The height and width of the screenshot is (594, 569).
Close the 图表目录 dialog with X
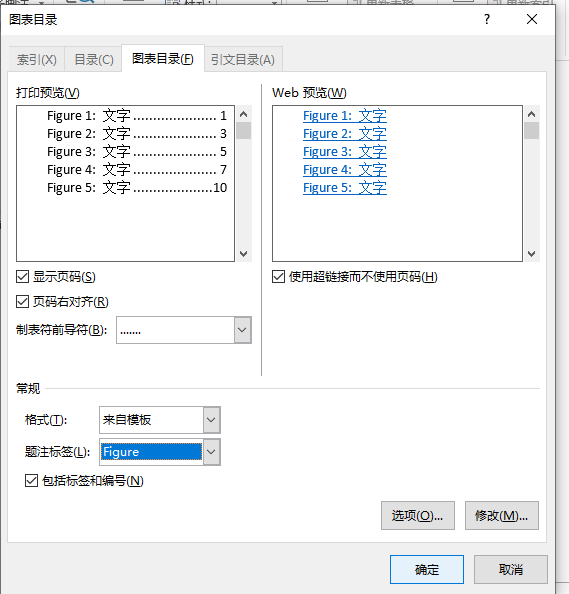click(532, 19)
